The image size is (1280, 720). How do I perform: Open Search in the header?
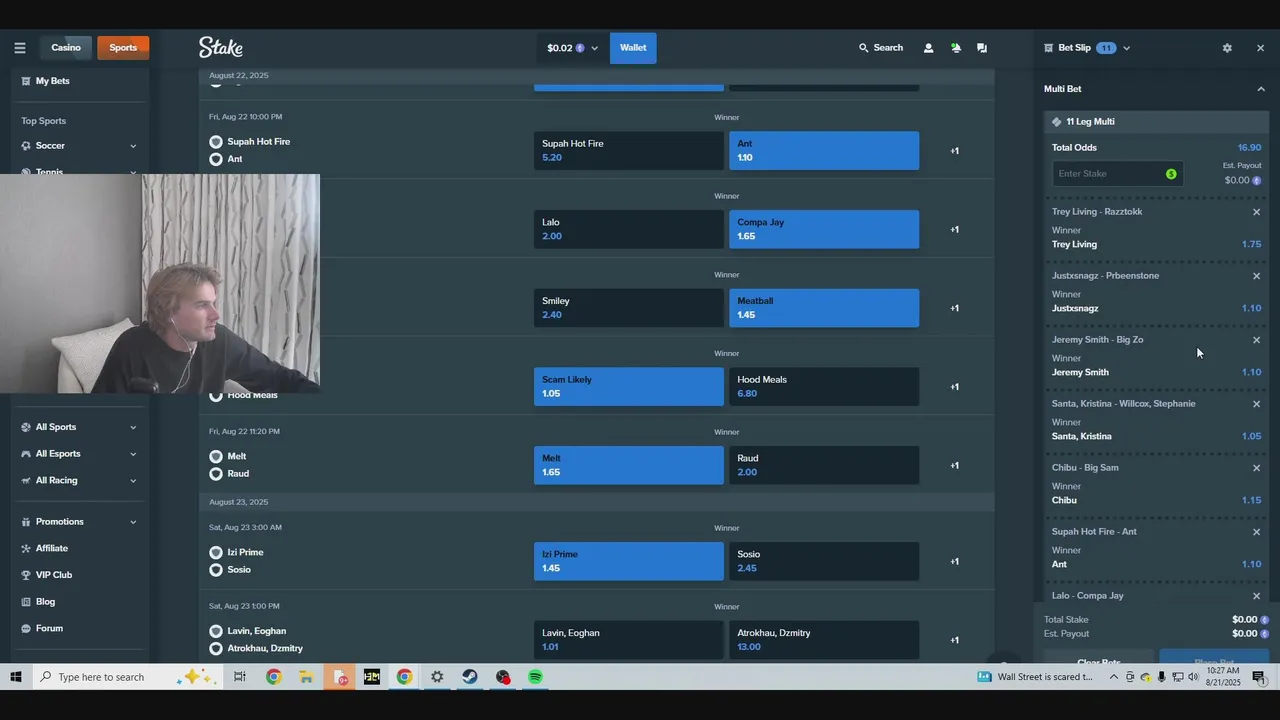[x=881, y=48]
